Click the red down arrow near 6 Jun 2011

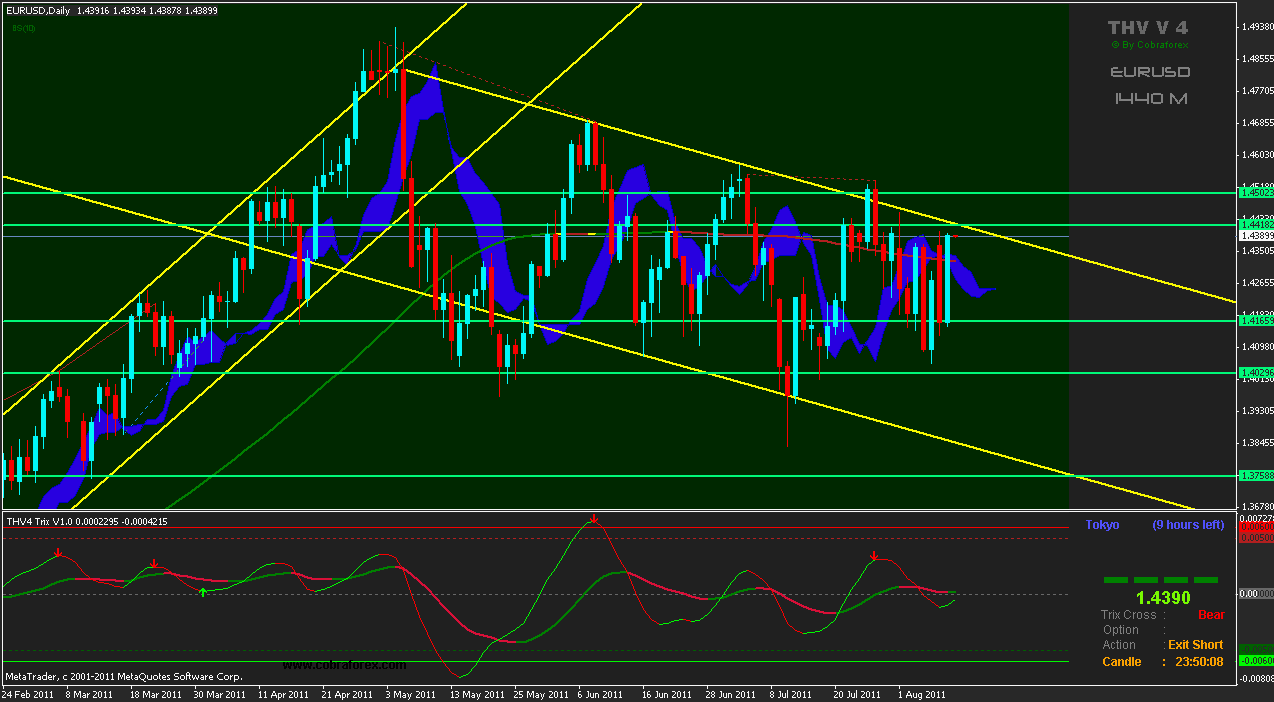594,520
